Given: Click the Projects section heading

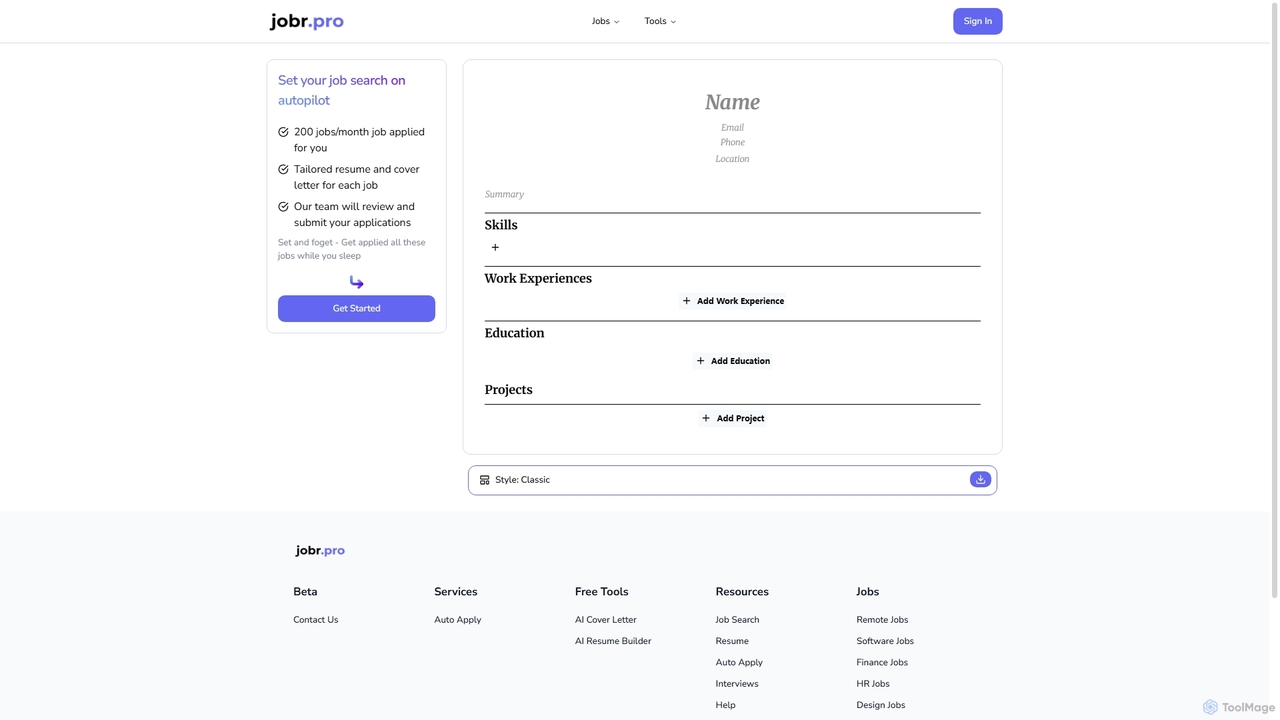Looking at the screenshot, I should click(x=508, y=390).
